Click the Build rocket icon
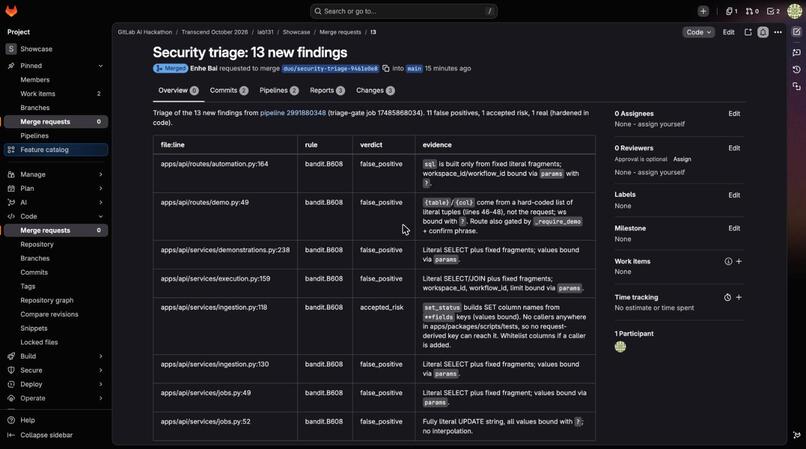806x449 pixels. 11,356
